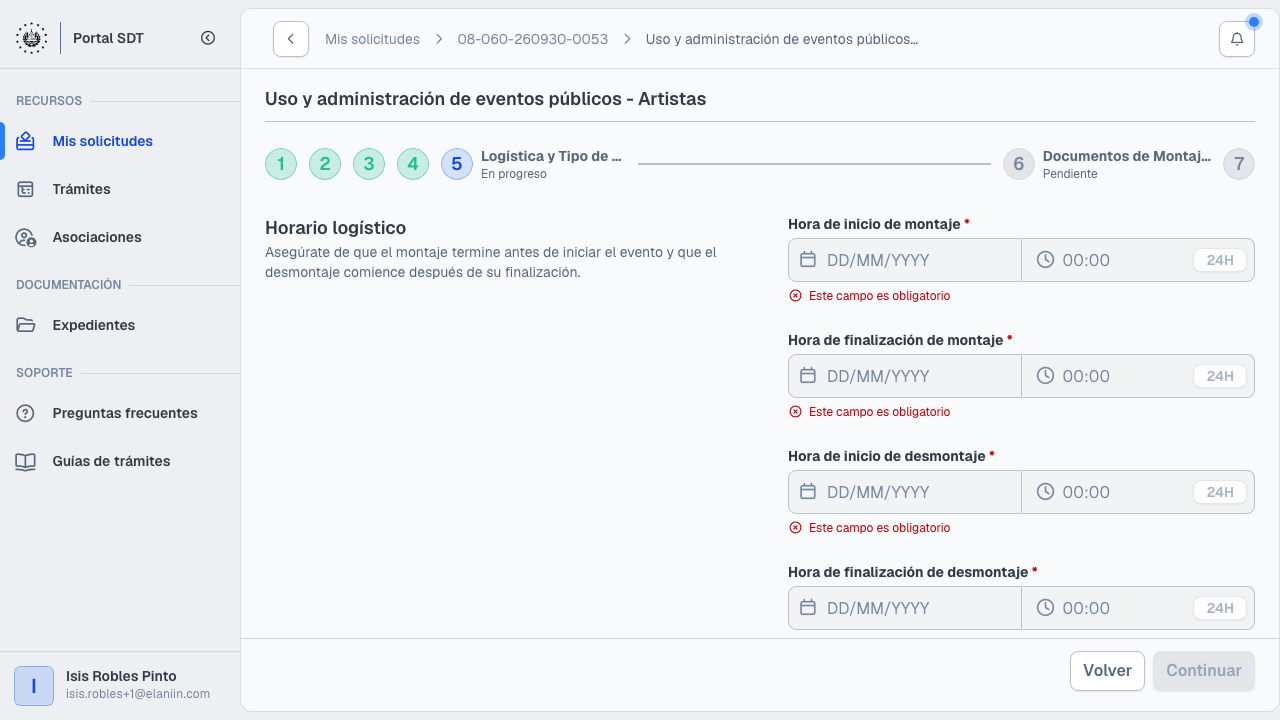
Task: Go to step 1 in the stepper
Action: [281, 164]
